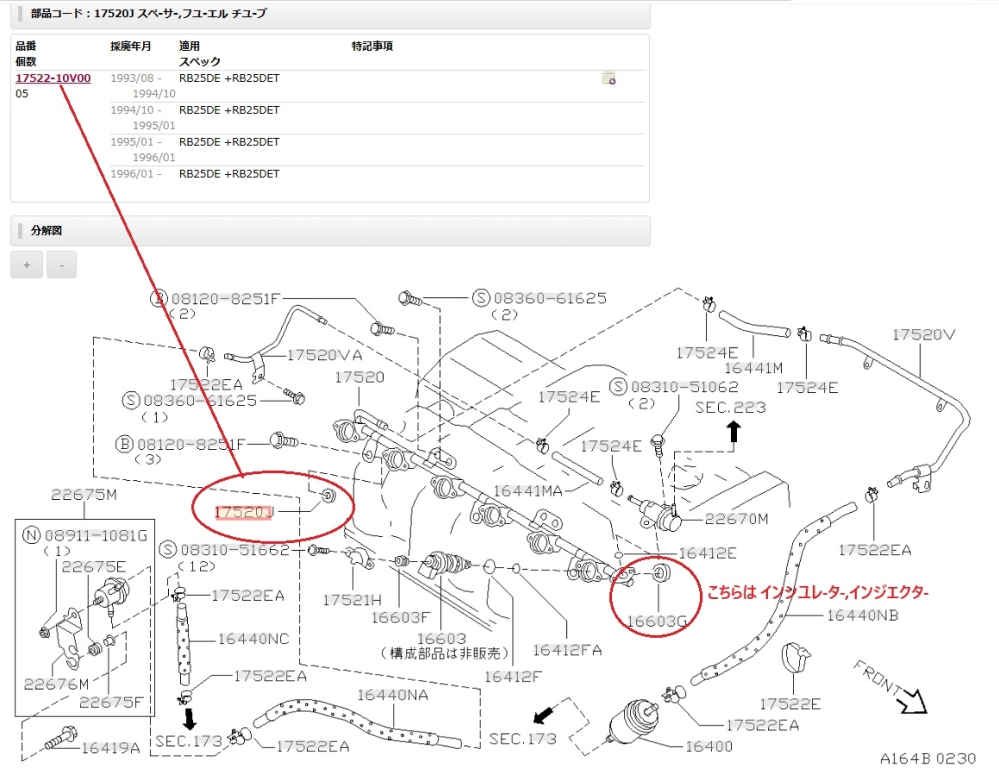Click the 16441MA hose label
999x780 pixels.
528,491
